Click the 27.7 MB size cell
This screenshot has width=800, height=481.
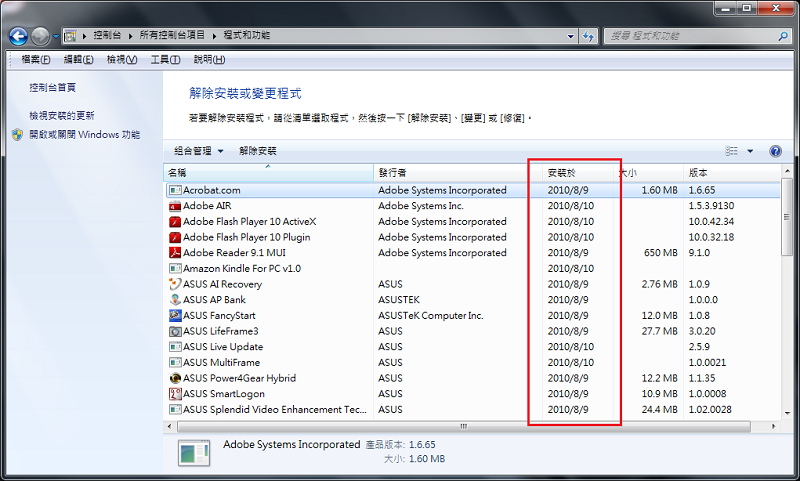pyautogui.click(x=660, y=332)
